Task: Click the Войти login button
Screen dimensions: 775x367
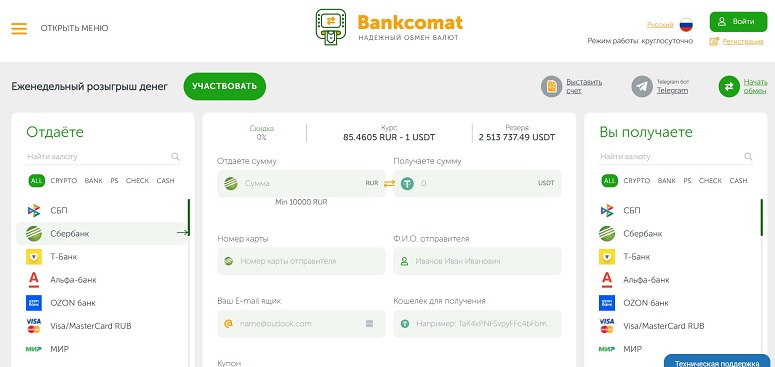Action: (x=738, y=22)
